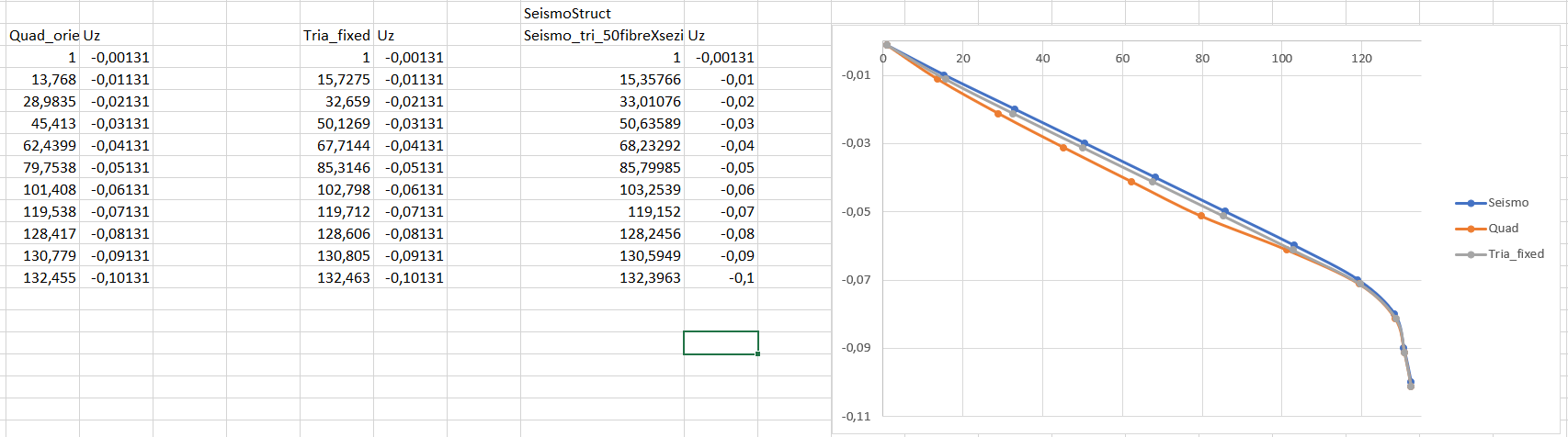Click the Tria_fixed legend entry in chart
The height and width of the screenshot is (437, 1568).
(1500, 253)
